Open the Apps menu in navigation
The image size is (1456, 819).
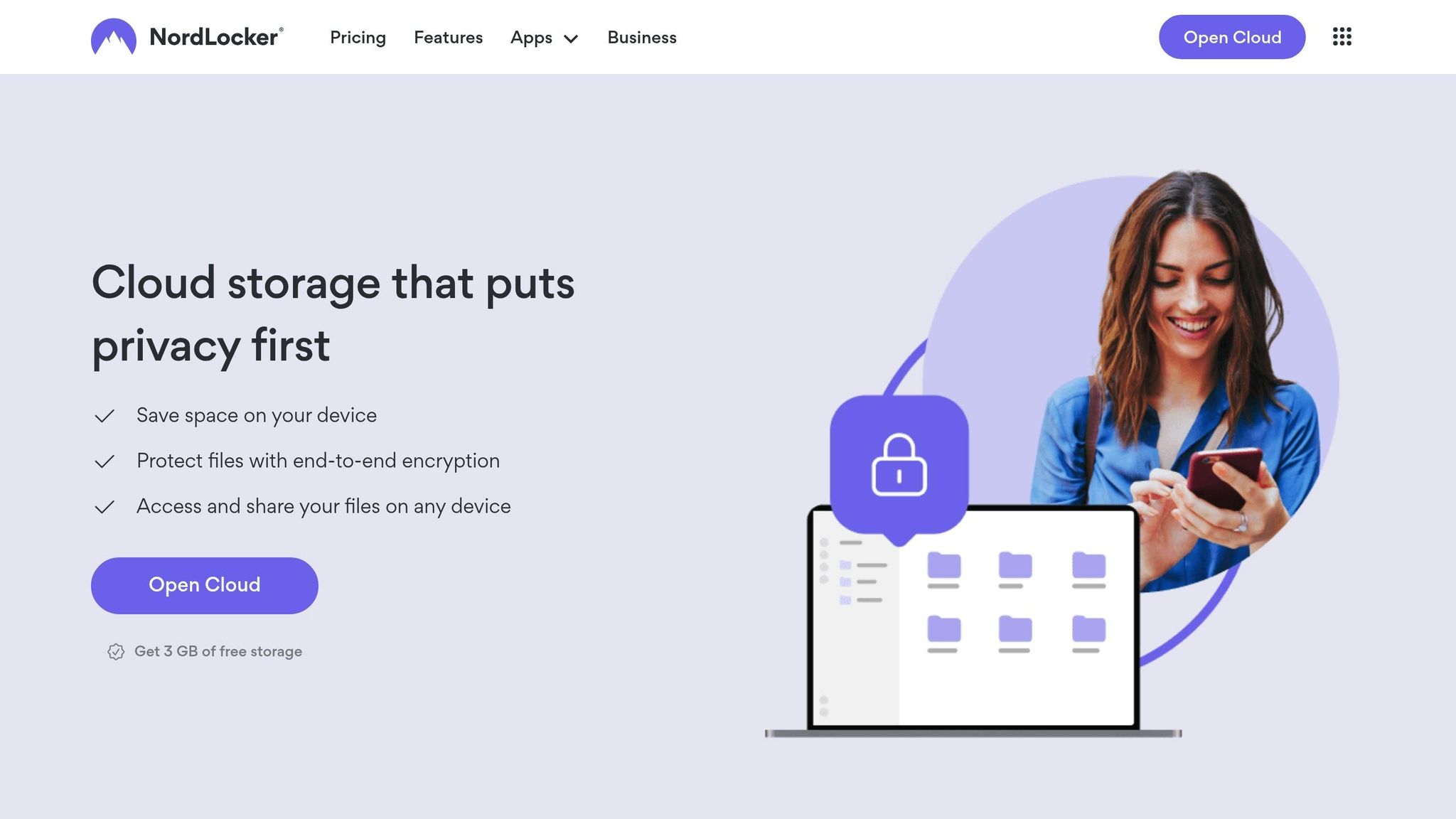(531, 38)
